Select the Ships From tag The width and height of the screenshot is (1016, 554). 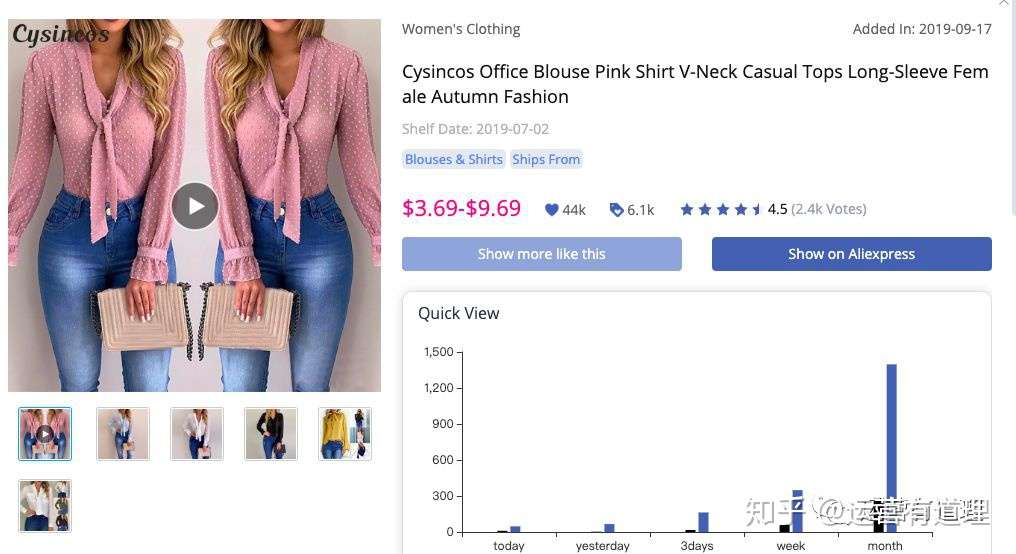(x=546, y=159)
